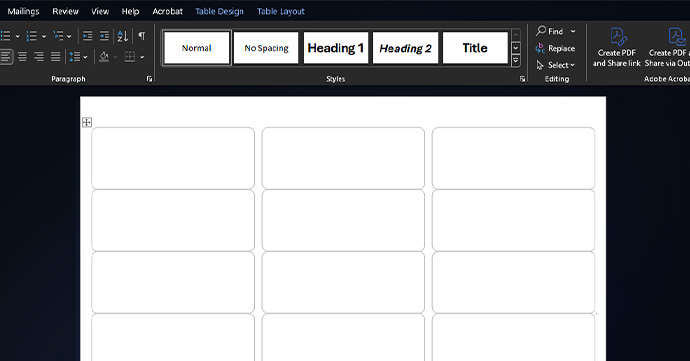Open the Find dropdown arrow
Viewport: 690px width, 361px height.
coord(573,31)
